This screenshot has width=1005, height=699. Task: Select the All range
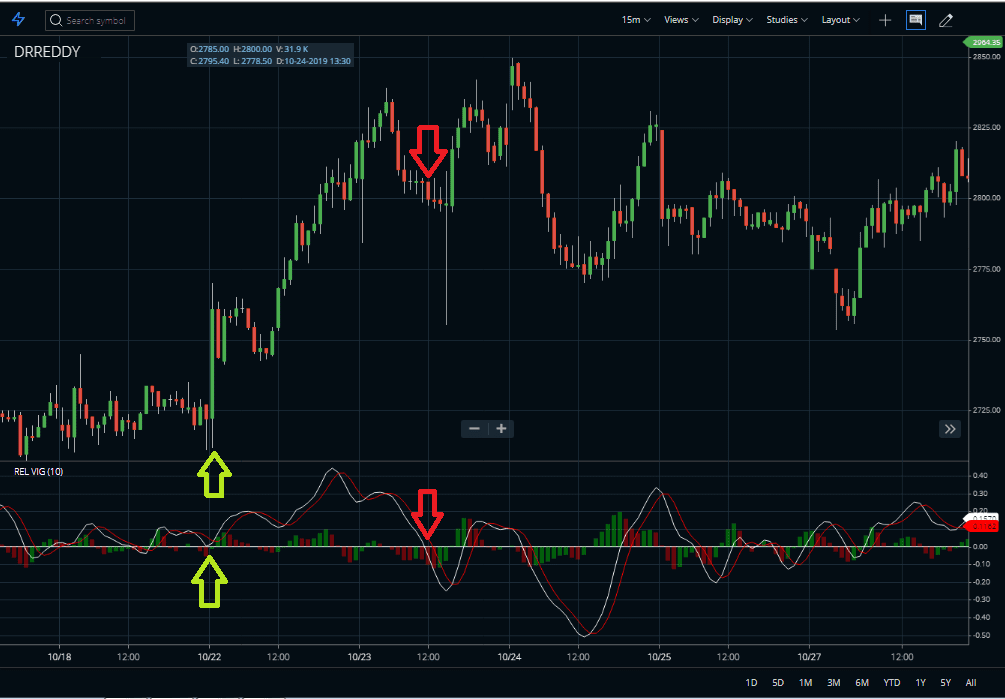(971, 682)
